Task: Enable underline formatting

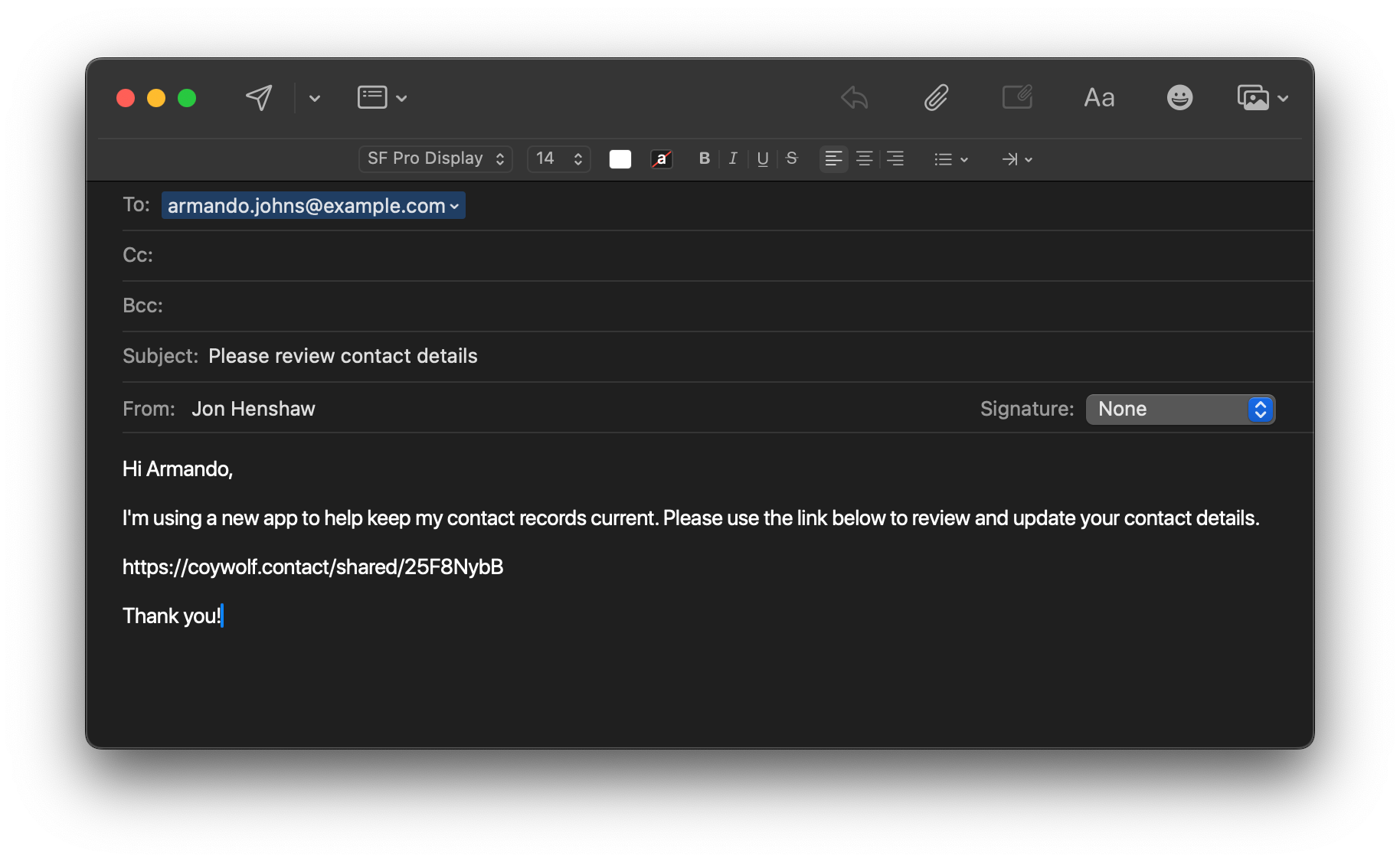Action: [762, 158]
